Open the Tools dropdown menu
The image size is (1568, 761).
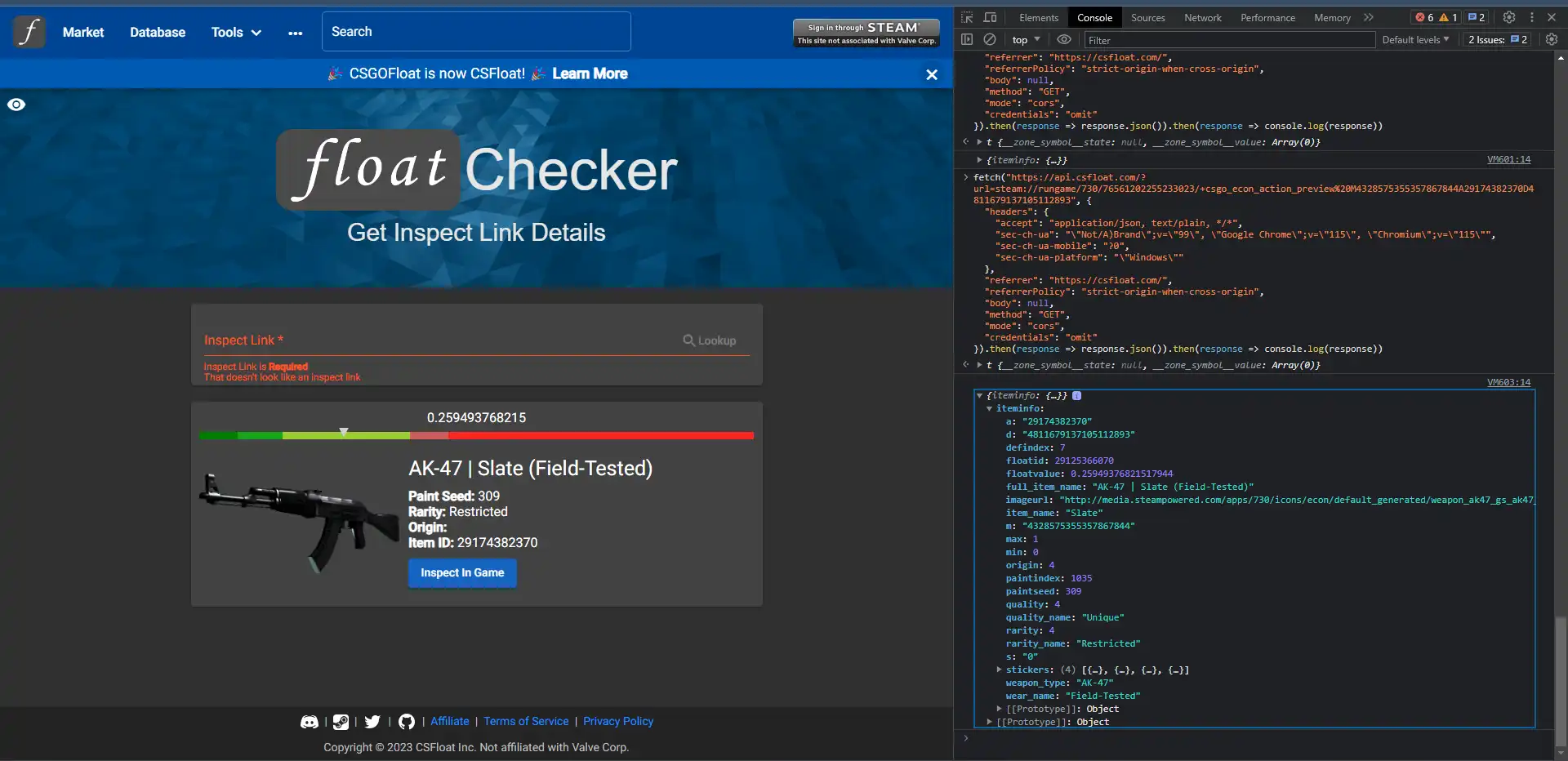click(236, 33)
